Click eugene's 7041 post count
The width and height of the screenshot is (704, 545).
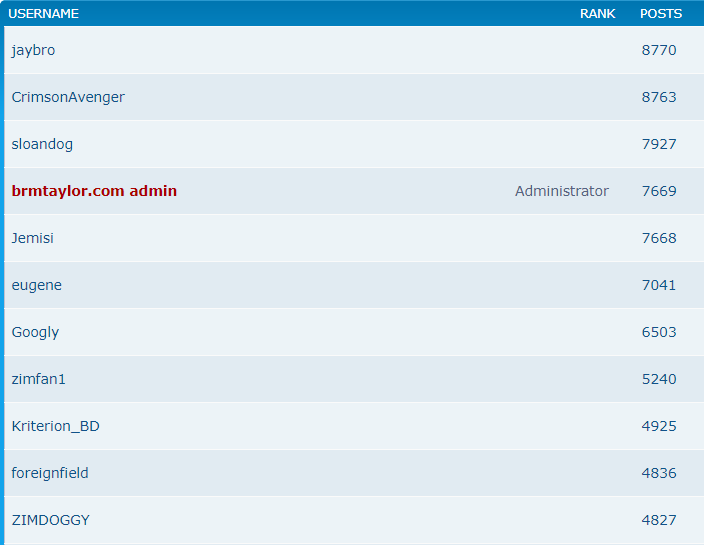pos(659,285)
